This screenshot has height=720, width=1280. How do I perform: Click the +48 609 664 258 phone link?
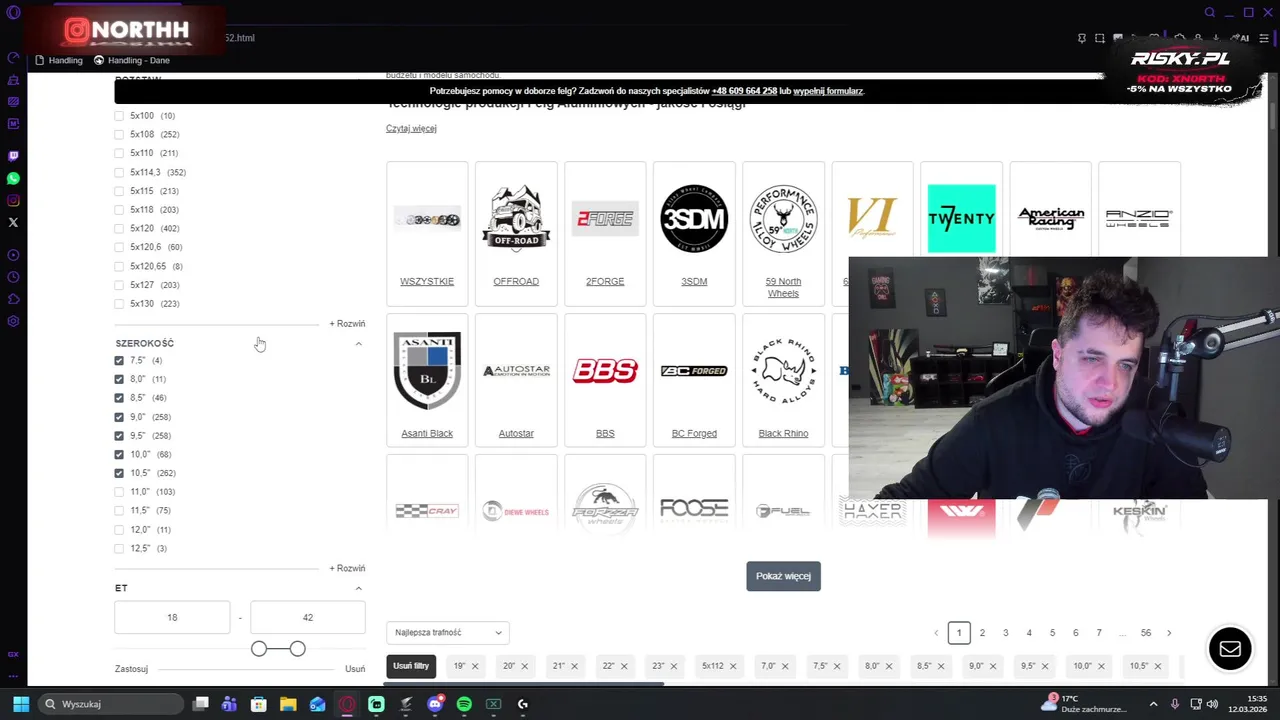[744, 91]
